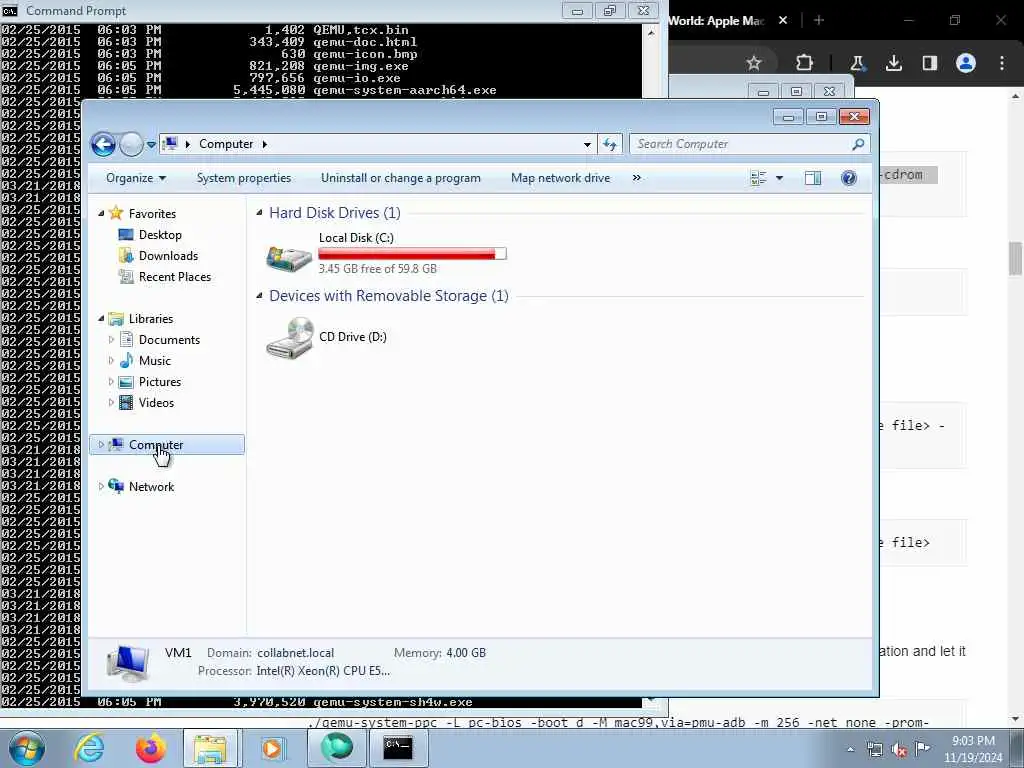
Task: Select Network in navigation pane
Action: (x=151, y=487)
